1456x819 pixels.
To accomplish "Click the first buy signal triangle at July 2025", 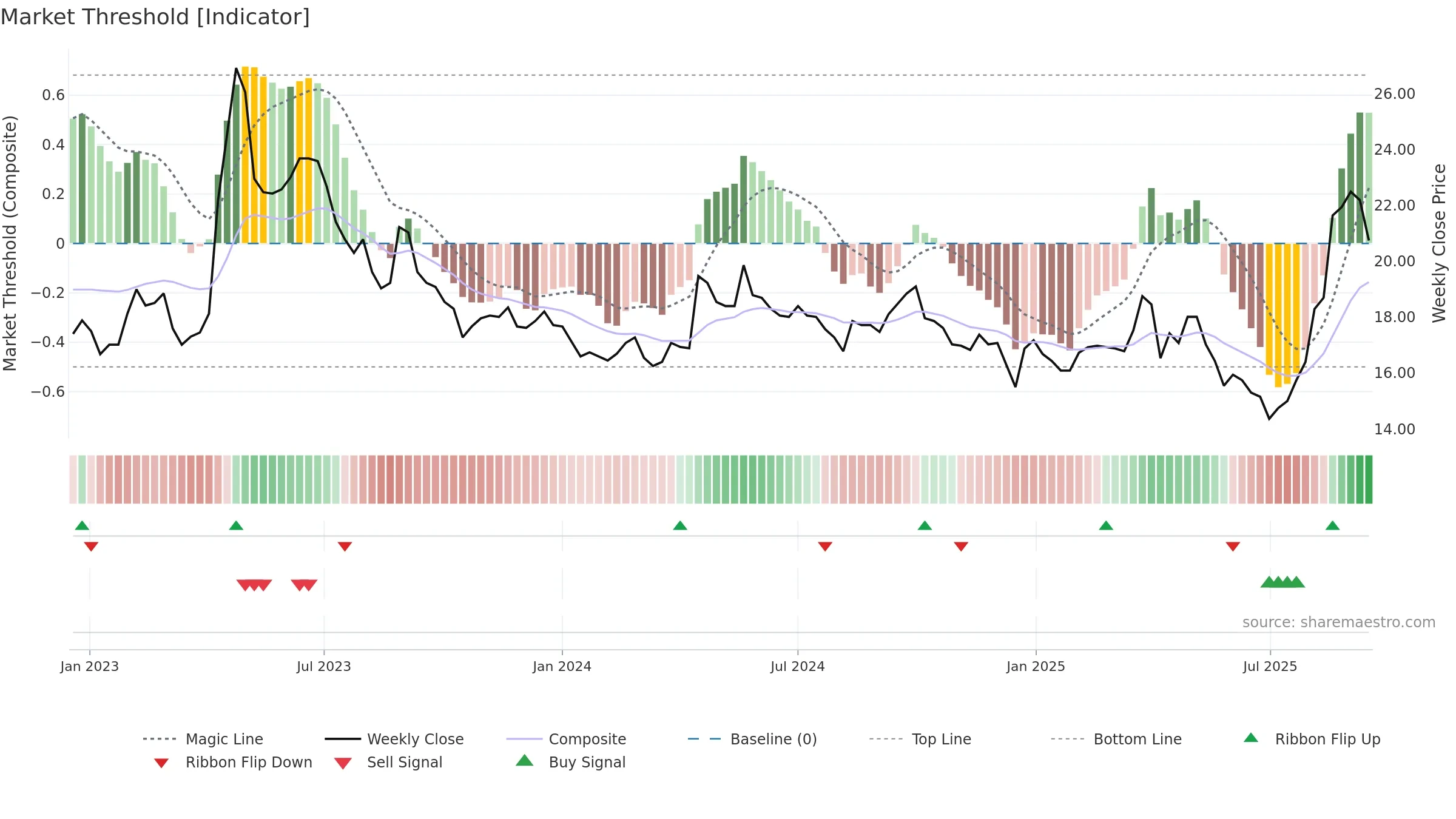I will click(x=1269, y=582).
